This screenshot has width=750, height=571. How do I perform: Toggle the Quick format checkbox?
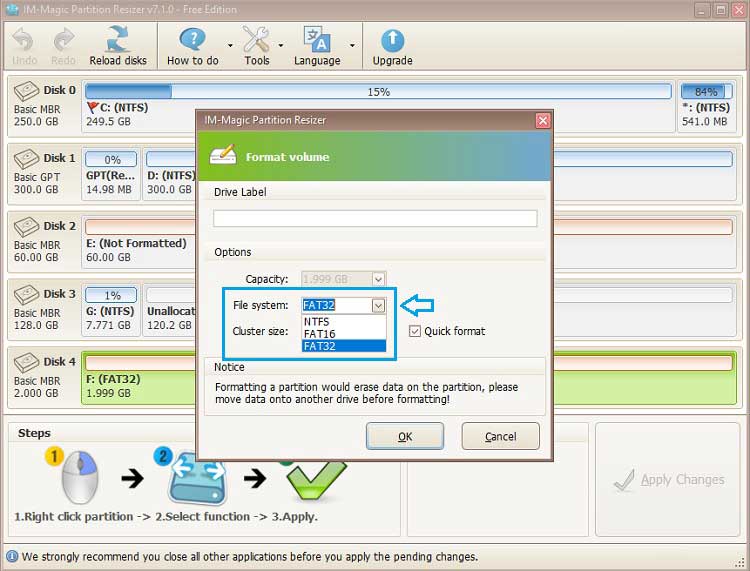pos(415,331)
